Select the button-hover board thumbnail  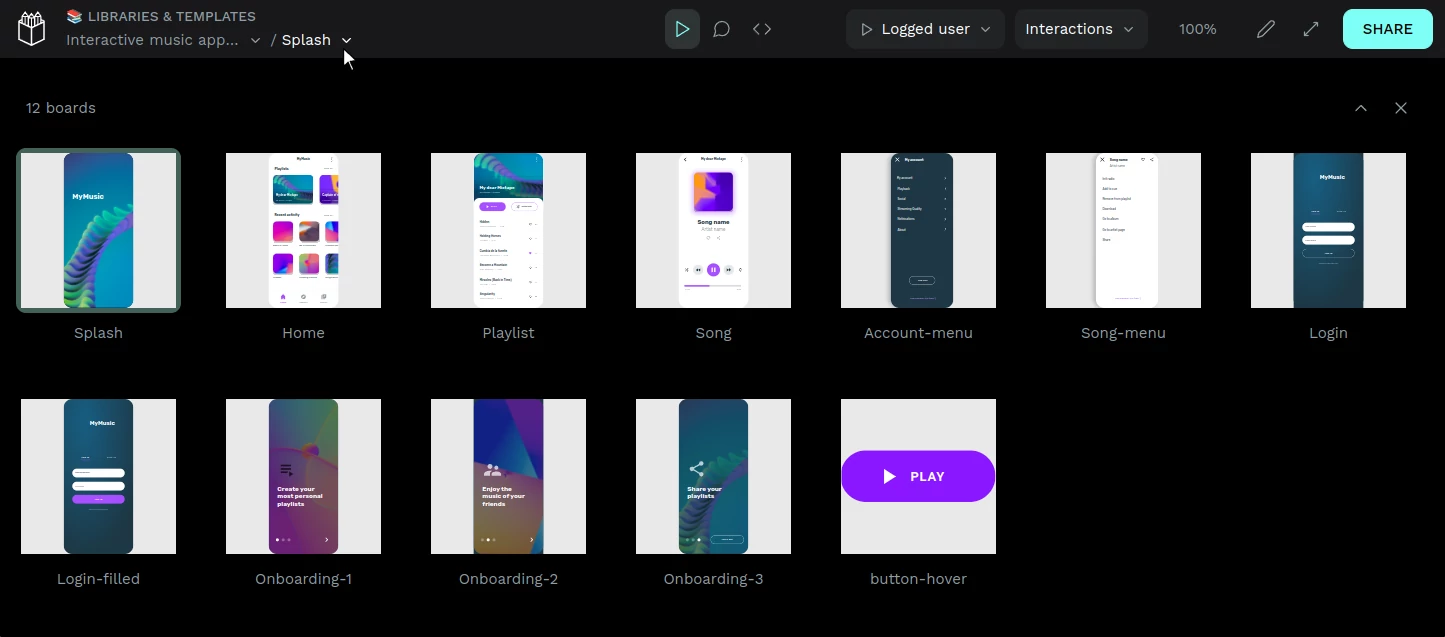click(918, 476)
